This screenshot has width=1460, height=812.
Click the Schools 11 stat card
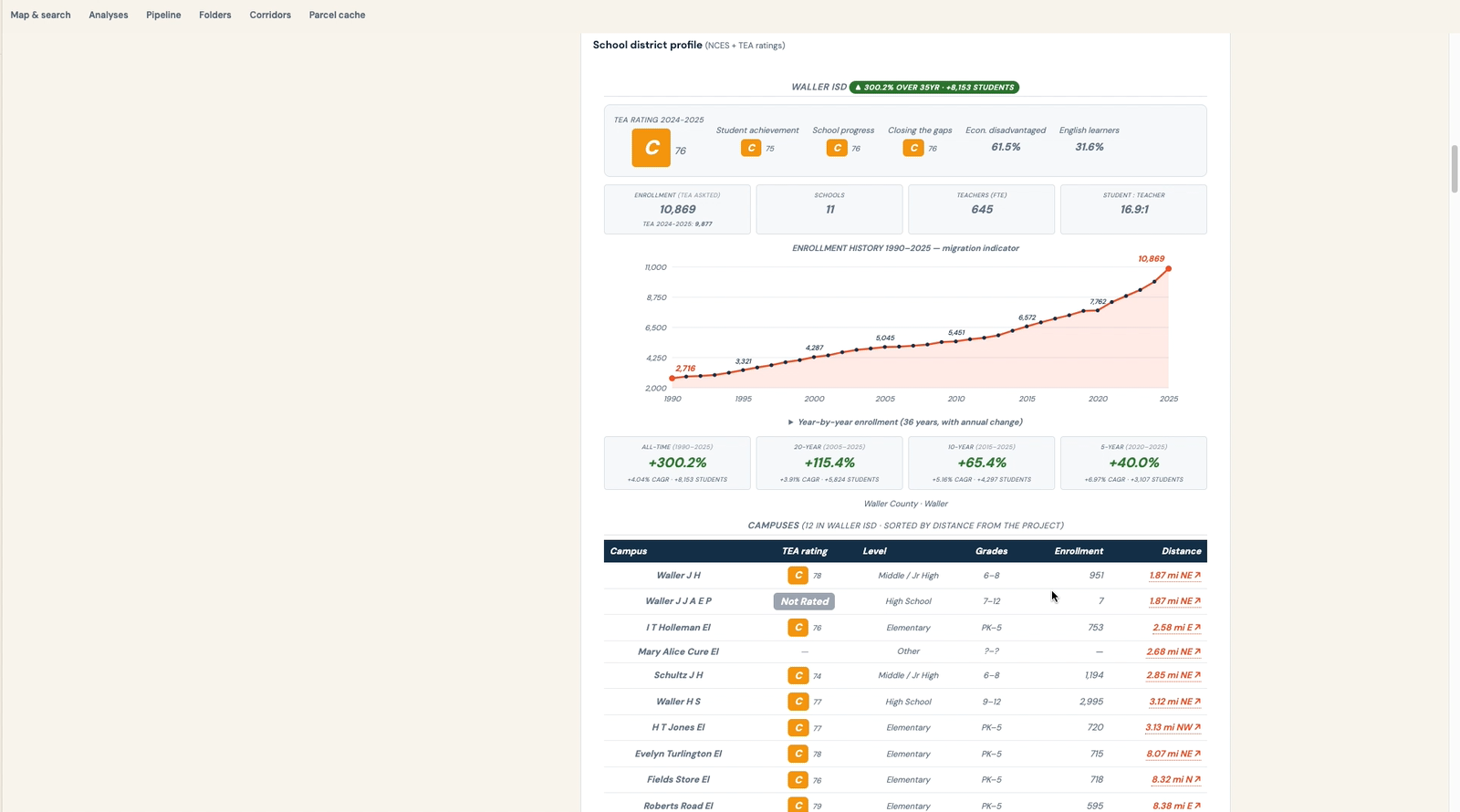point(829,210)
